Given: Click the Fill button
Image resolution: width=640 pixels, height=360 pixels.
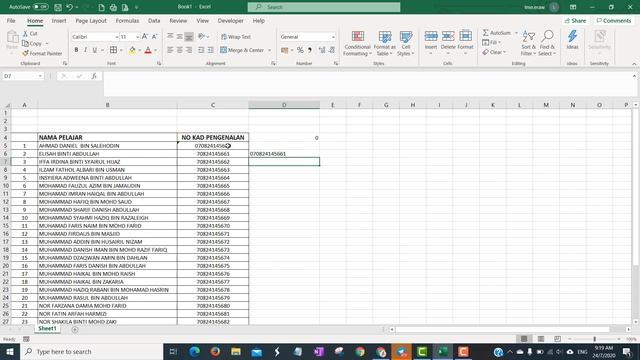Looking at the screenshot, I should pos(491,42).
